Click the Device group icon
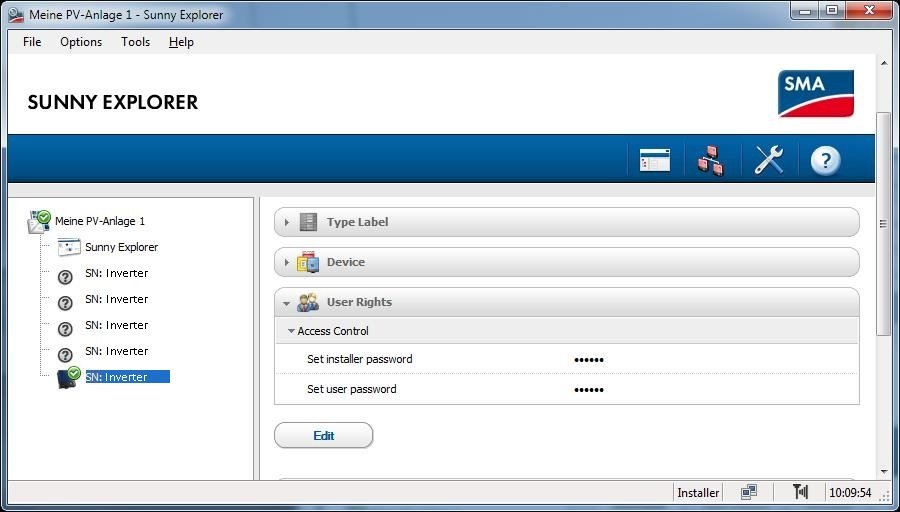 pos(308,262)
